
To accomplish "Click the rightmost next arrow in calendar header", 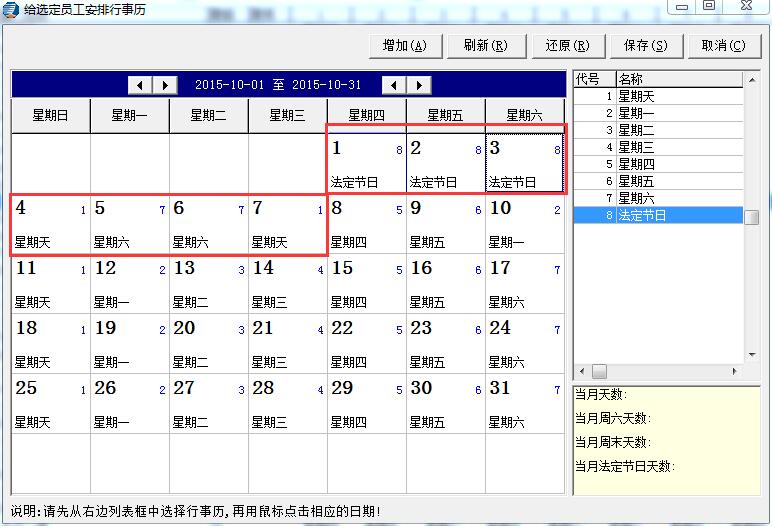I will click(420, 85).
